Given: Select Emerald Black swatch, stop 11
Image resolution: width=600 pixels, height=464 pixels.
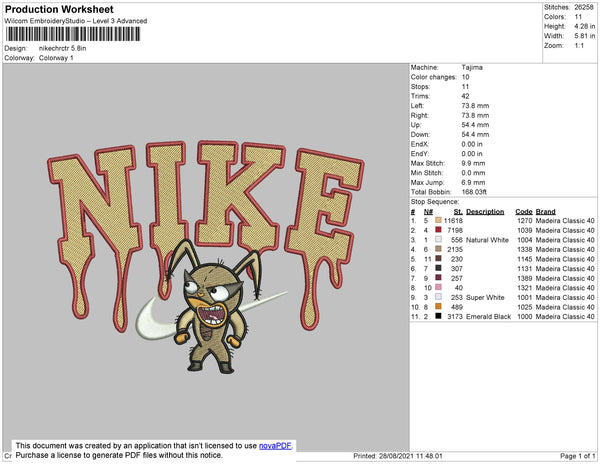Looking at the screenshot, I should (x=438, y=316).
